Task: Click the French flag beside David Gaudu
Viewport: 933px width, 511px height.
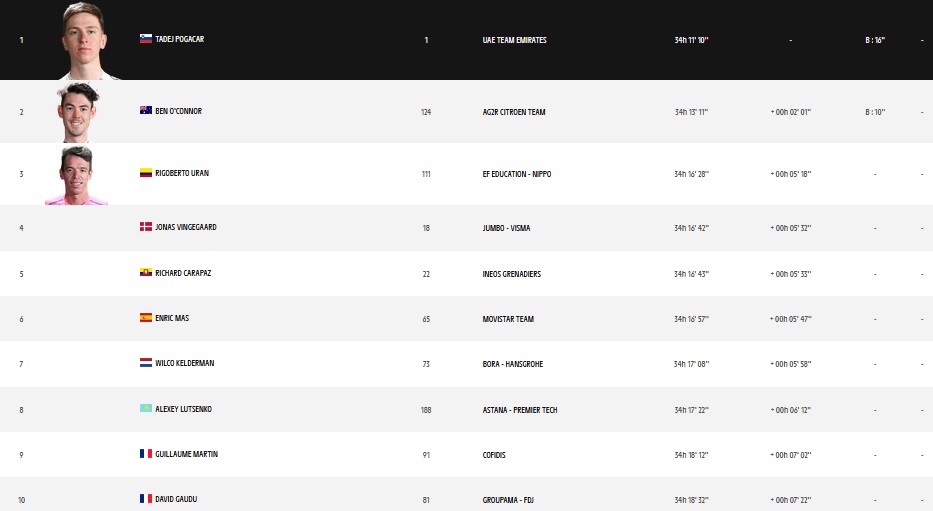Action: 145,498
